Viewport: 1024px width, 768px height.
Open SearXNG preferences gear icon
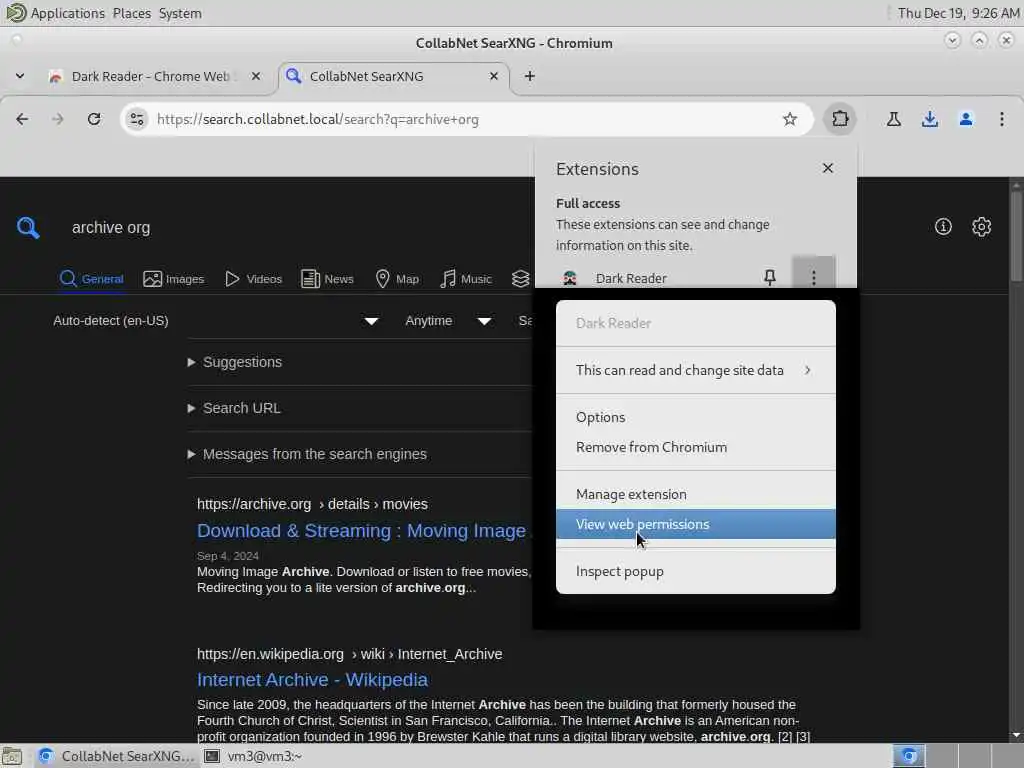pos(981,227)
